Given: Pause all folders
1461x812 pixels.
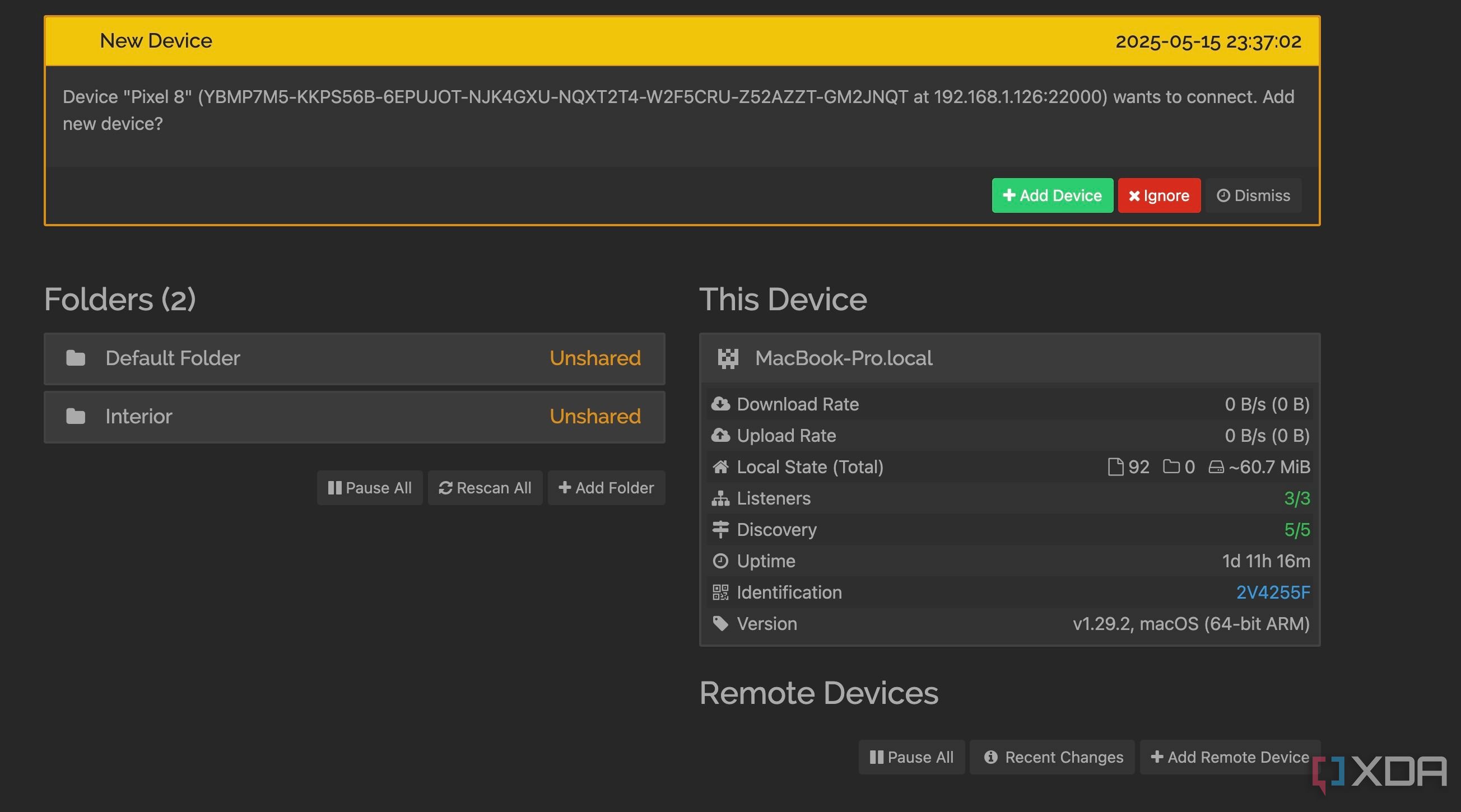Looking at the screenshot, I should pyautogui.click(x=370, y=488).
